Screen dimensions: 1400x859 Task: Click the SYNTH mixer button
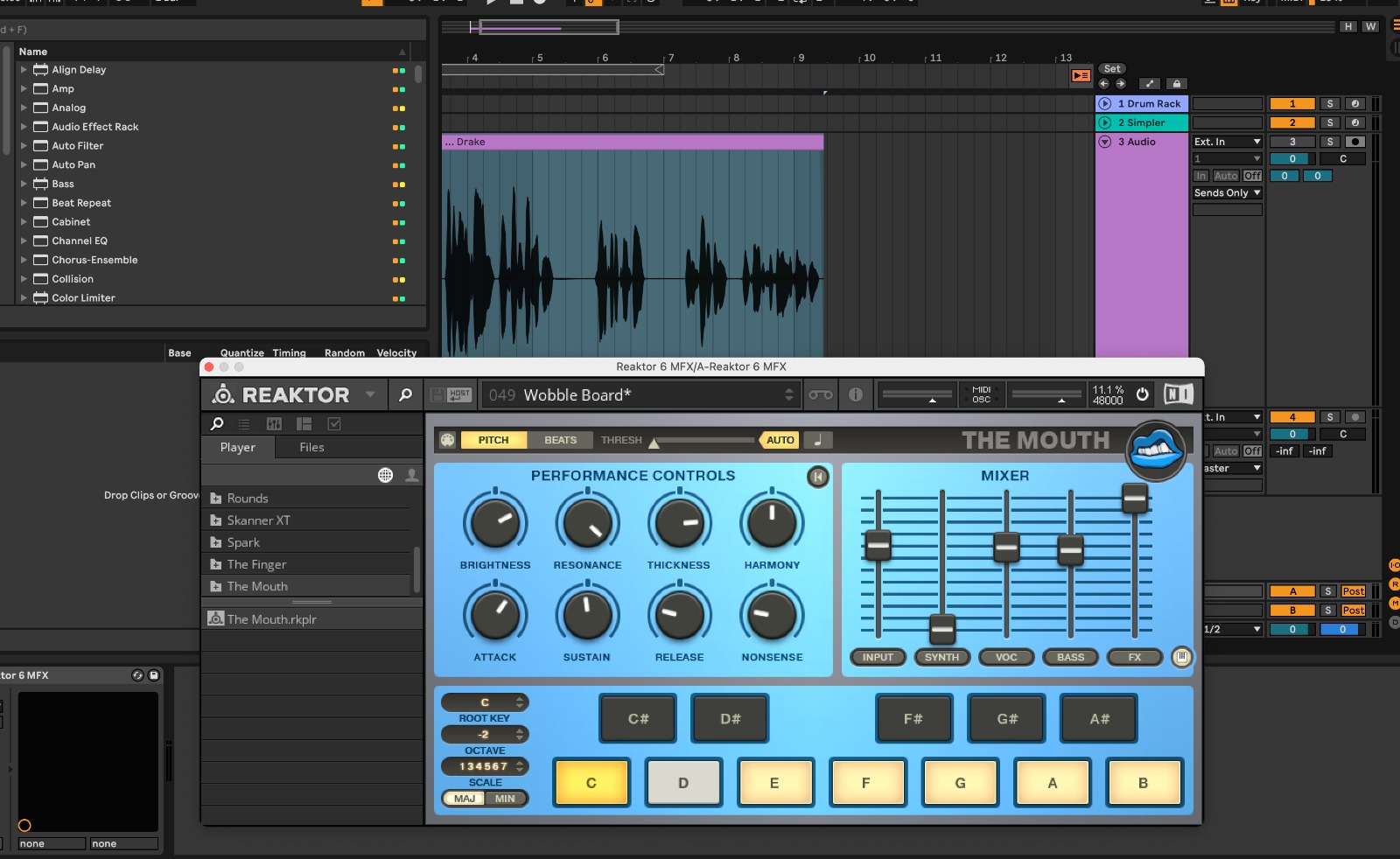coord(942,657)
